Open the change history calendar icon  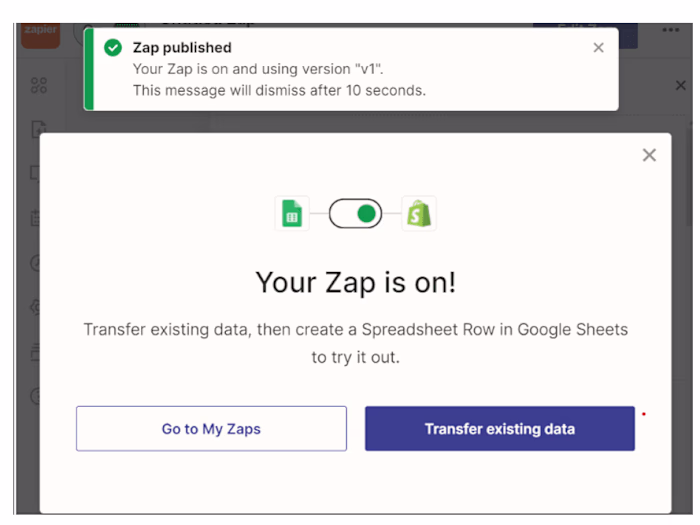click(39, 218)
